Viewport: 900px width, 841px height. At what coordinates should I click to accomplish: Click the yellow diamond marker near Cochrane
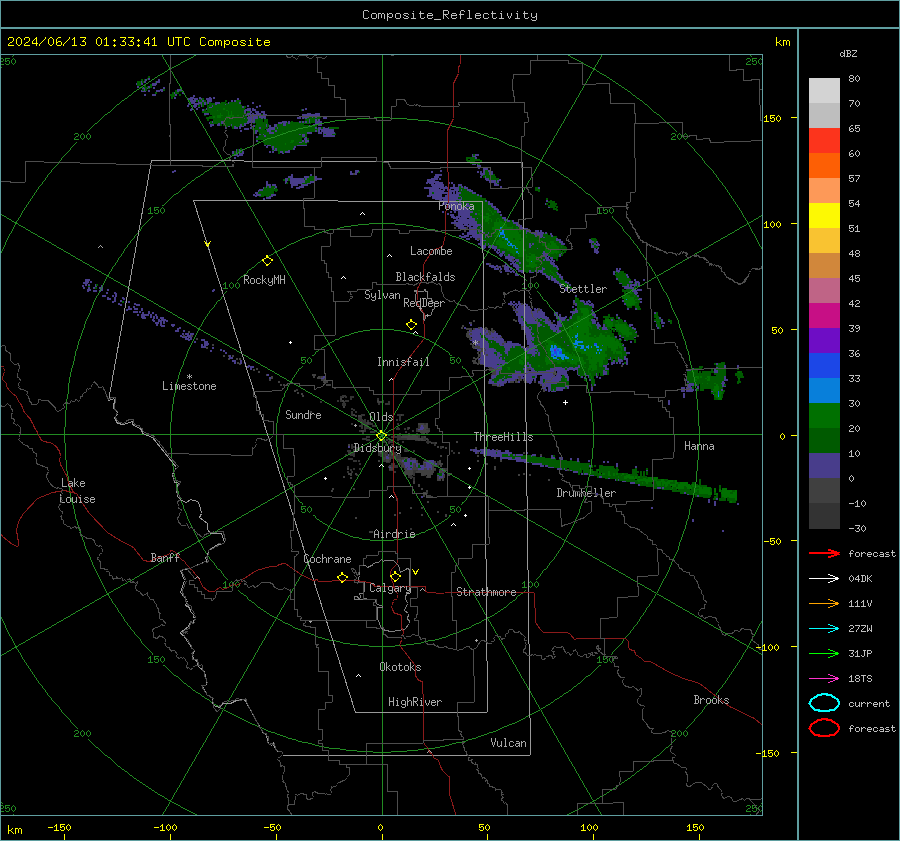[x=343, y=577]
